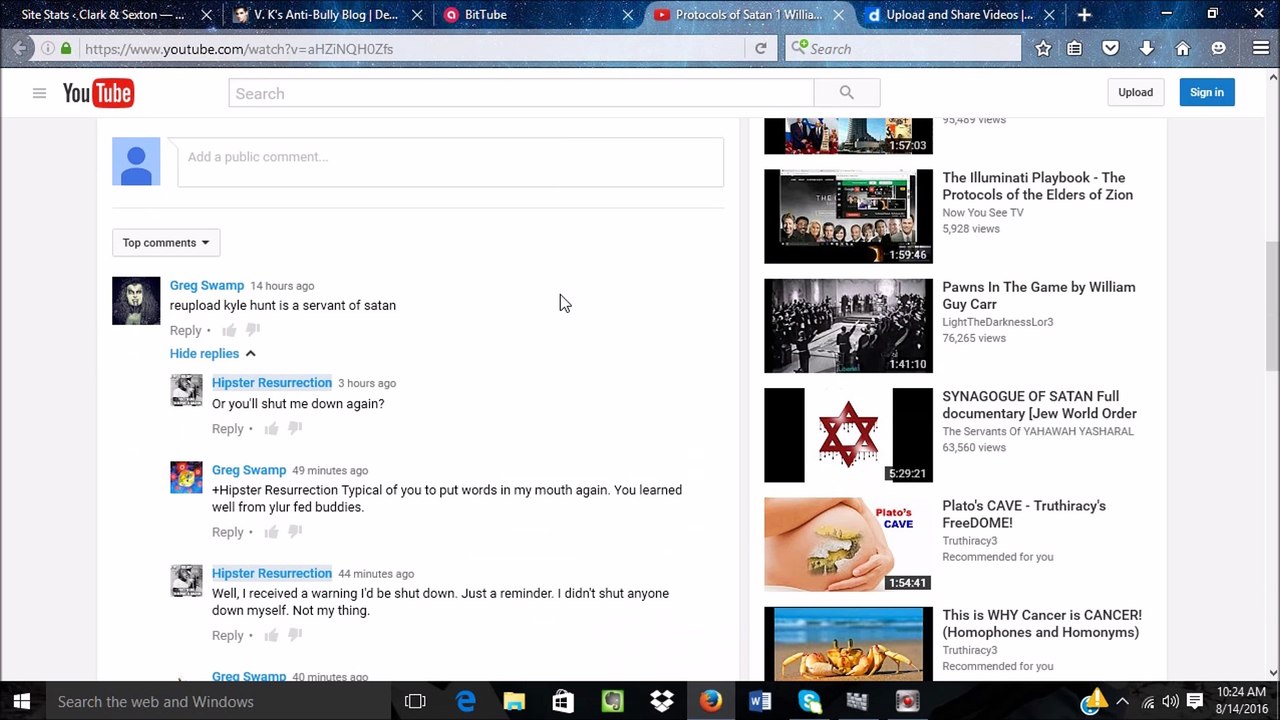Image resolution: width=1280 pixels, height=720 pixels.
Task: Click the Pocket icon in the toolbar
Action: pyautogui.click(x=1110, y=48)
